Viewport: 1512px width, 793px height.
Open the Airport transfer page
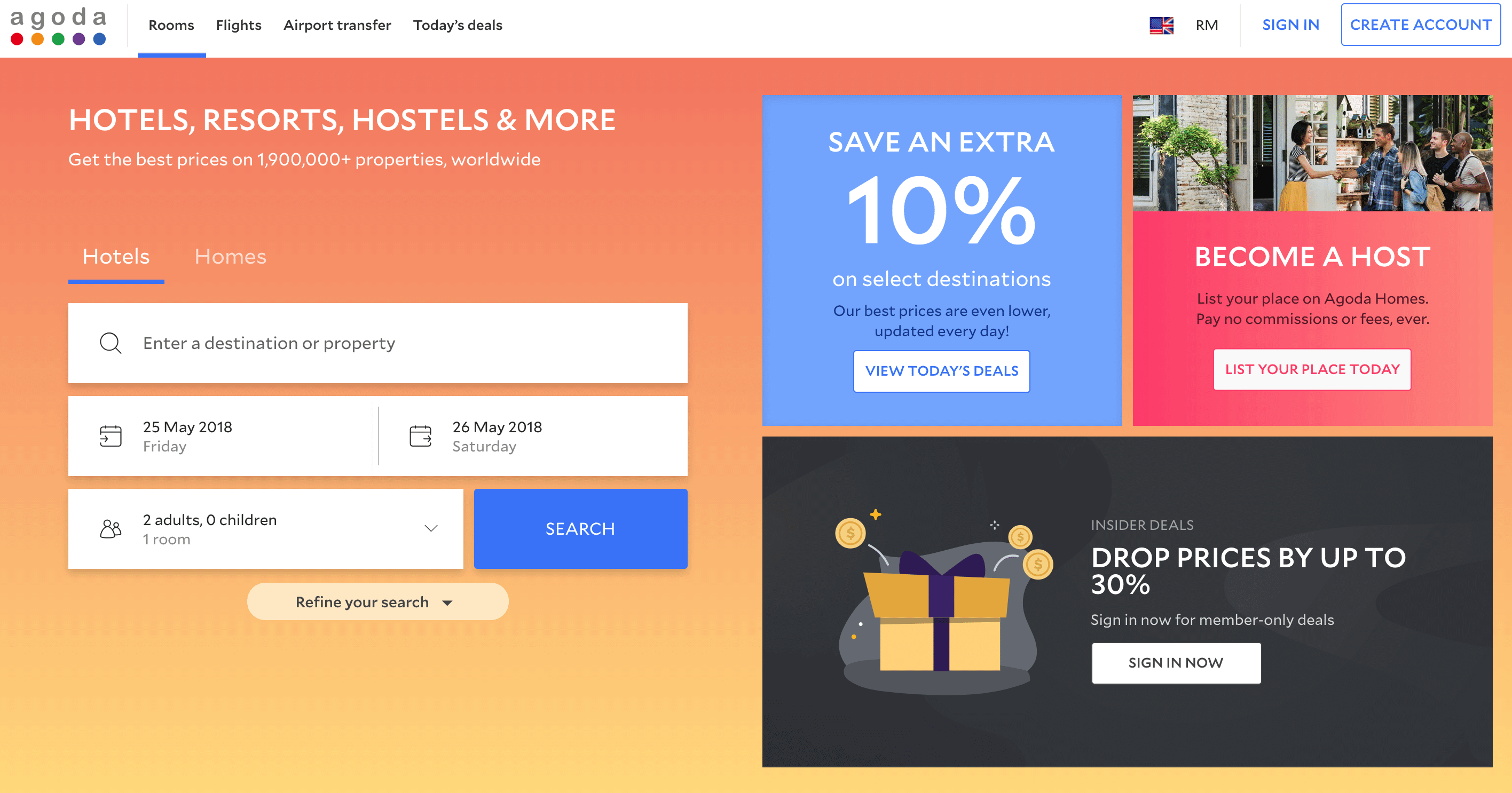click(x=337, y=25)
